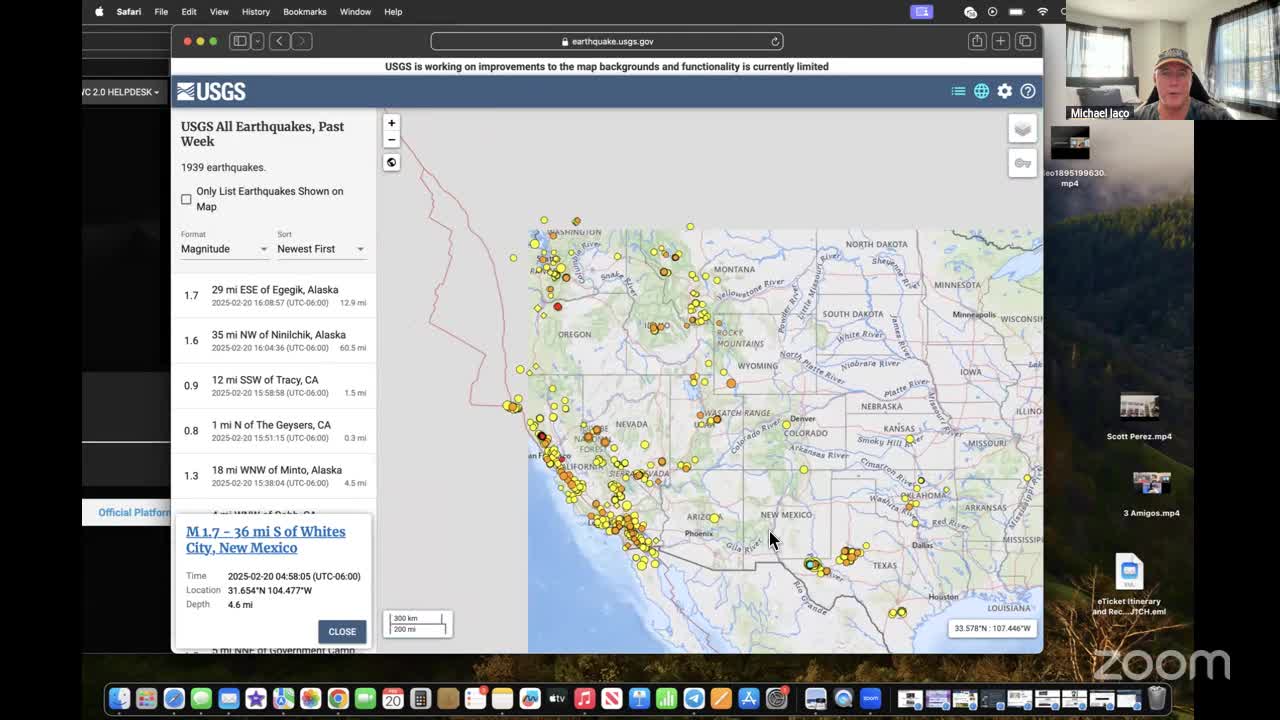The height and width of the screenshot is (720, 1280).
Task: Open the Window menu
Action: coord(355,12)
